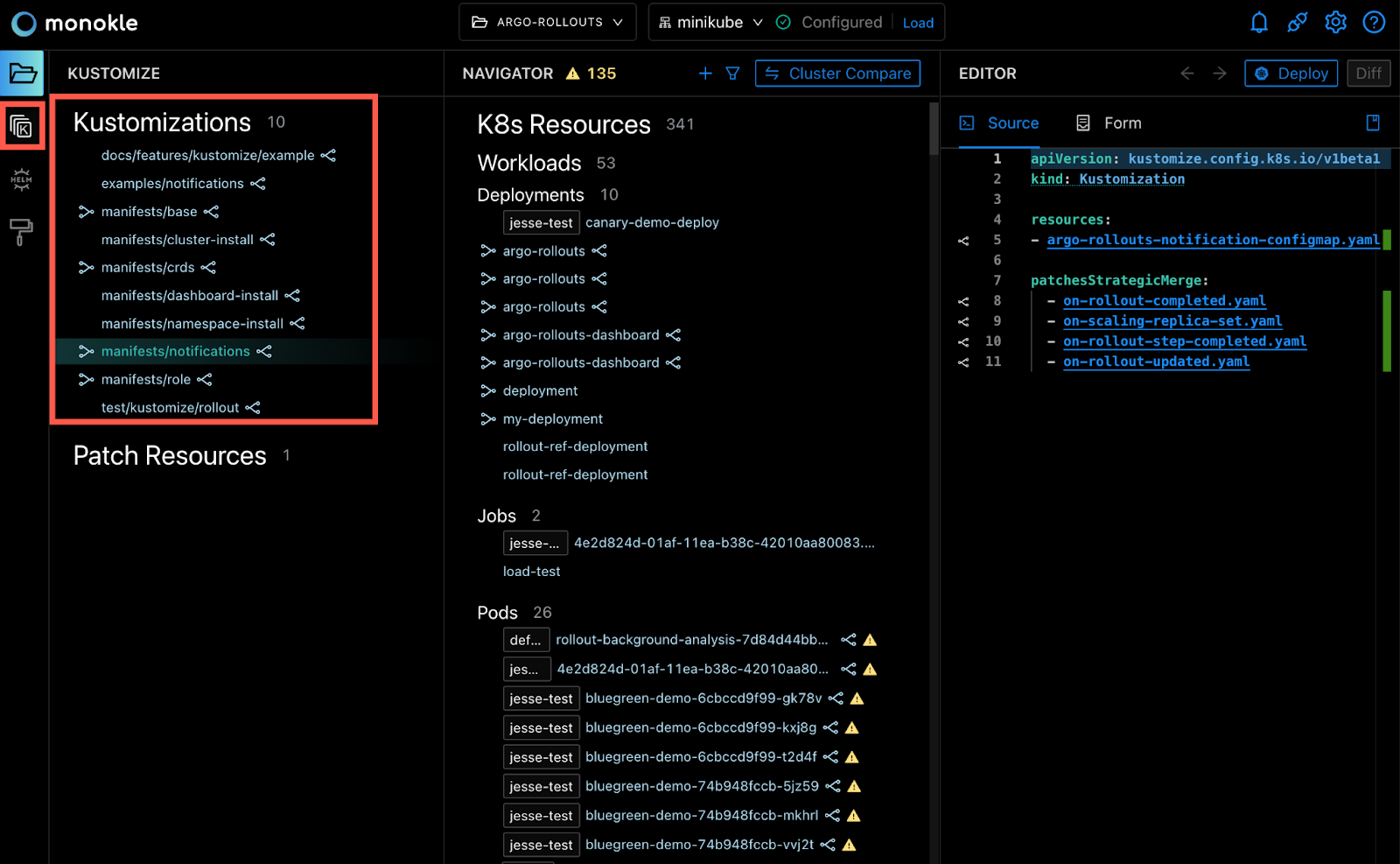Screen dimensions: 1400x864
Task: Select bluegreen-demo-6cbccd9f99-t2d4f pod
Action: pos(701,756)
